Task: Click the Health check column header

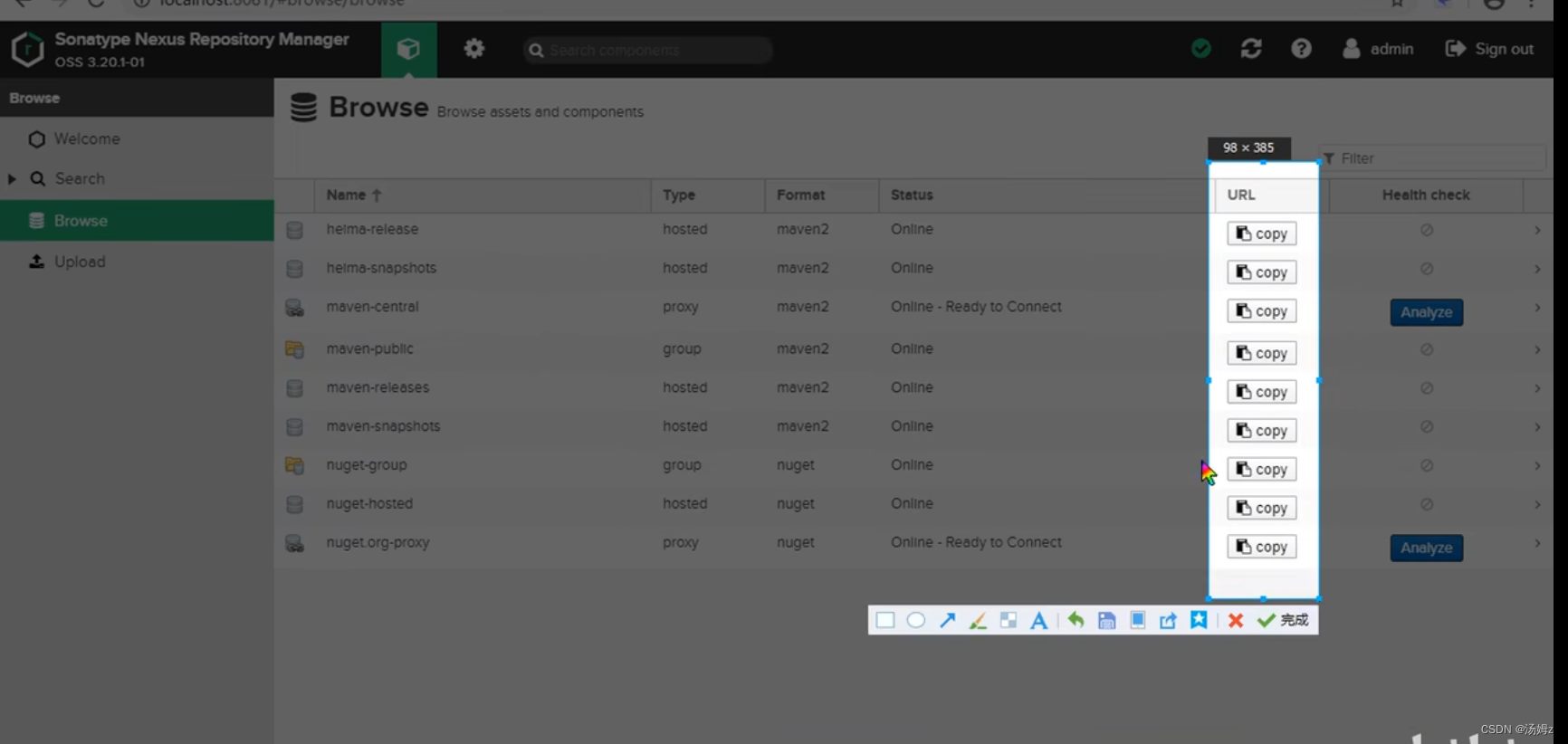Action: 1426,195
